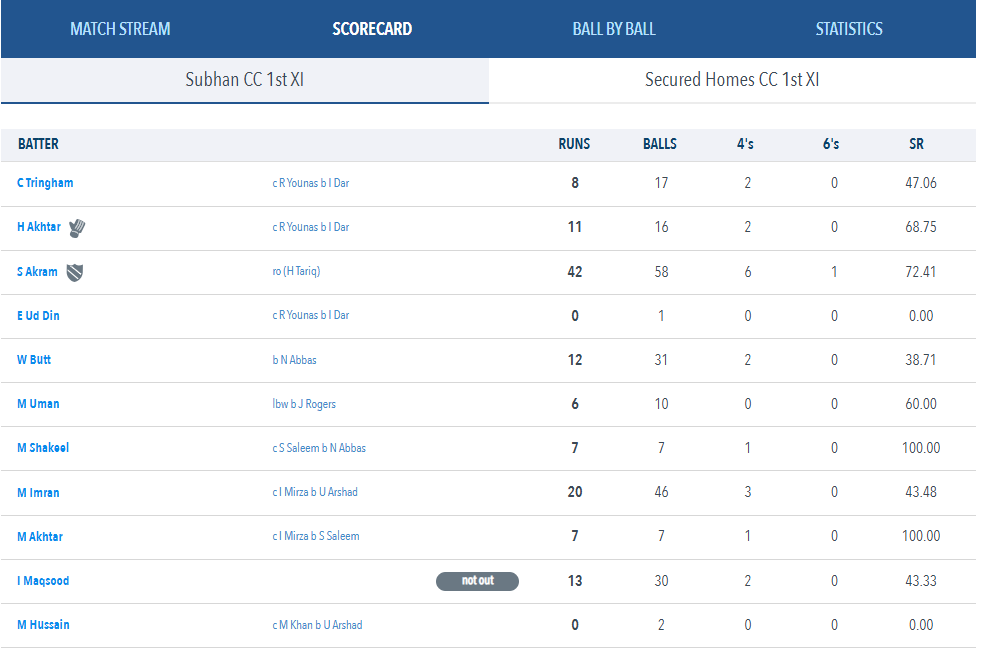Click M Hussain batter name
Image resolution: width=981 pixels, height=650 pixels.
tap(43, 625)
